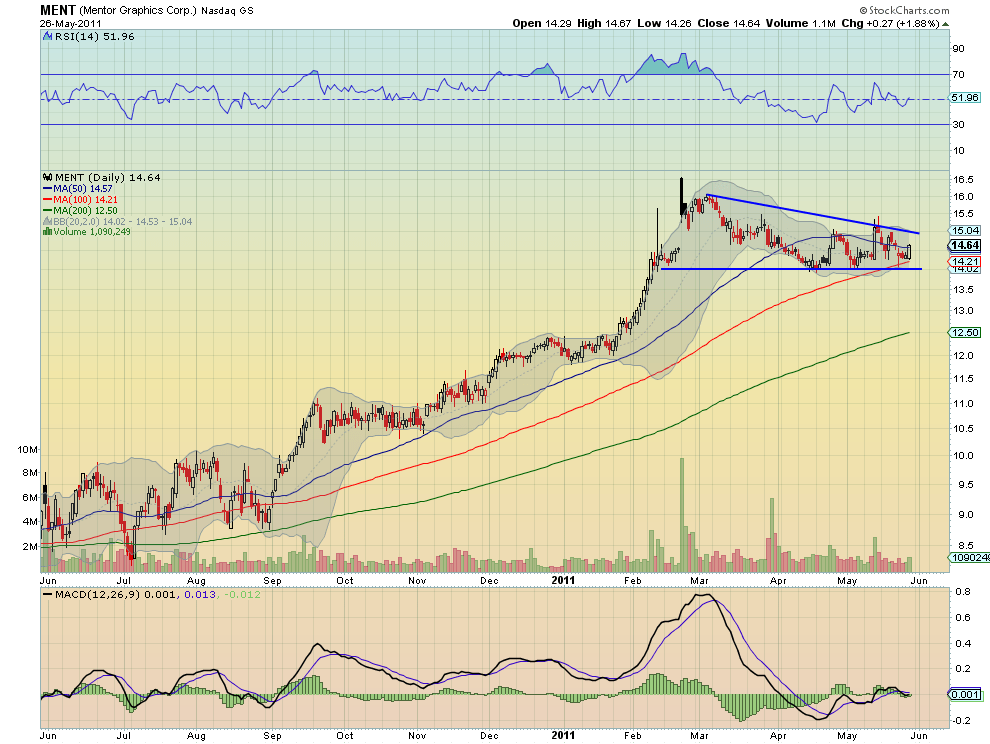Image resolution: width=990 pixels, height=744 pixels.
Task: Click the 0.001 MACD value tag
Action: click(x=964, y=695)
